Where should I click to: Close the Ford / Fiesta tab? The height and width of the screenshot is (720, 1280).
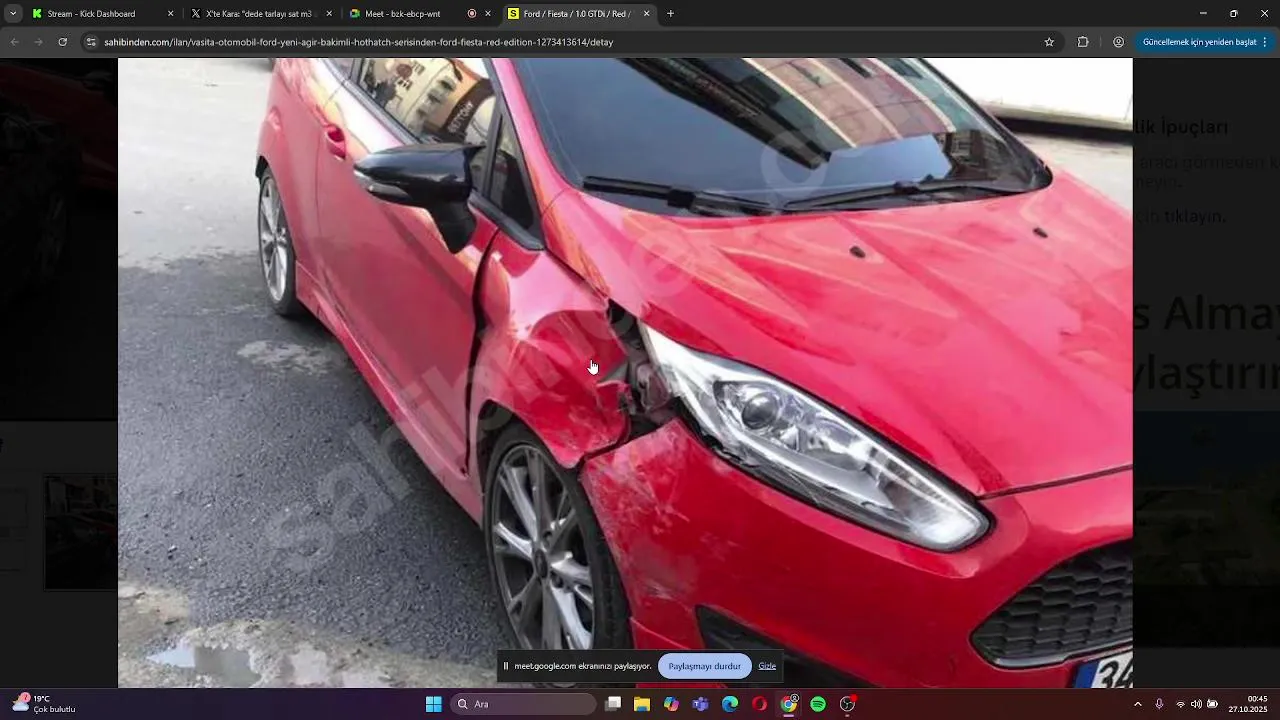pyautogui.click(x=646, y=14)
